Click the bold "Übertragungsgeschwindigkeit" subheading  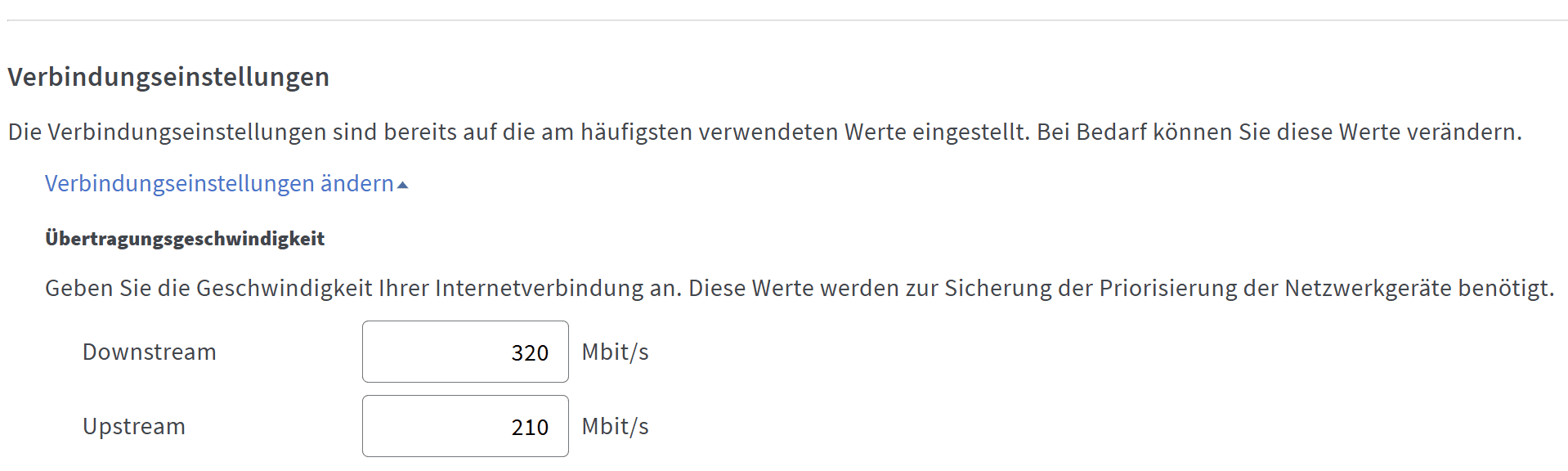click(185, 239)
